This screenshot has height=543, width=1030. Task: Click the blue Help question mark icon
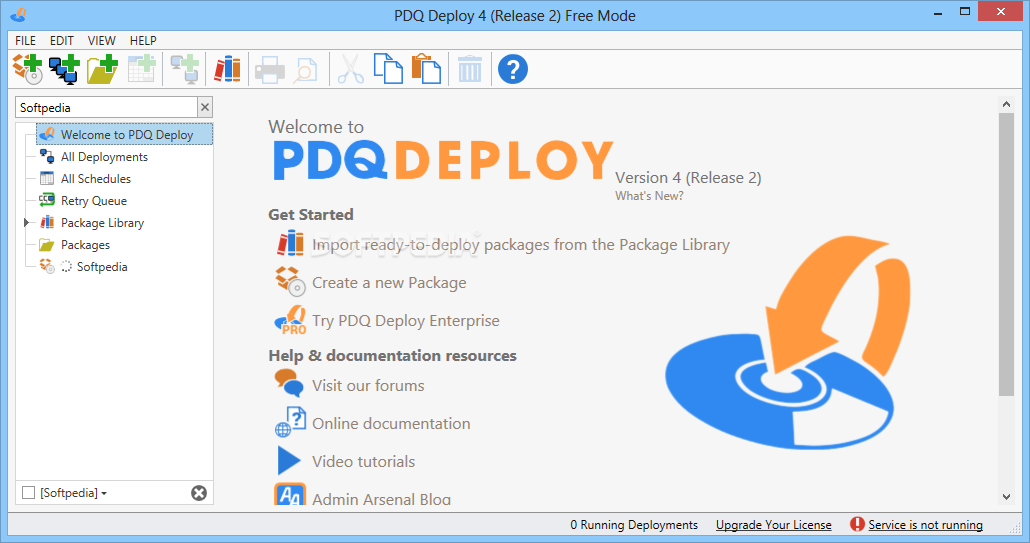click(513, 69)
